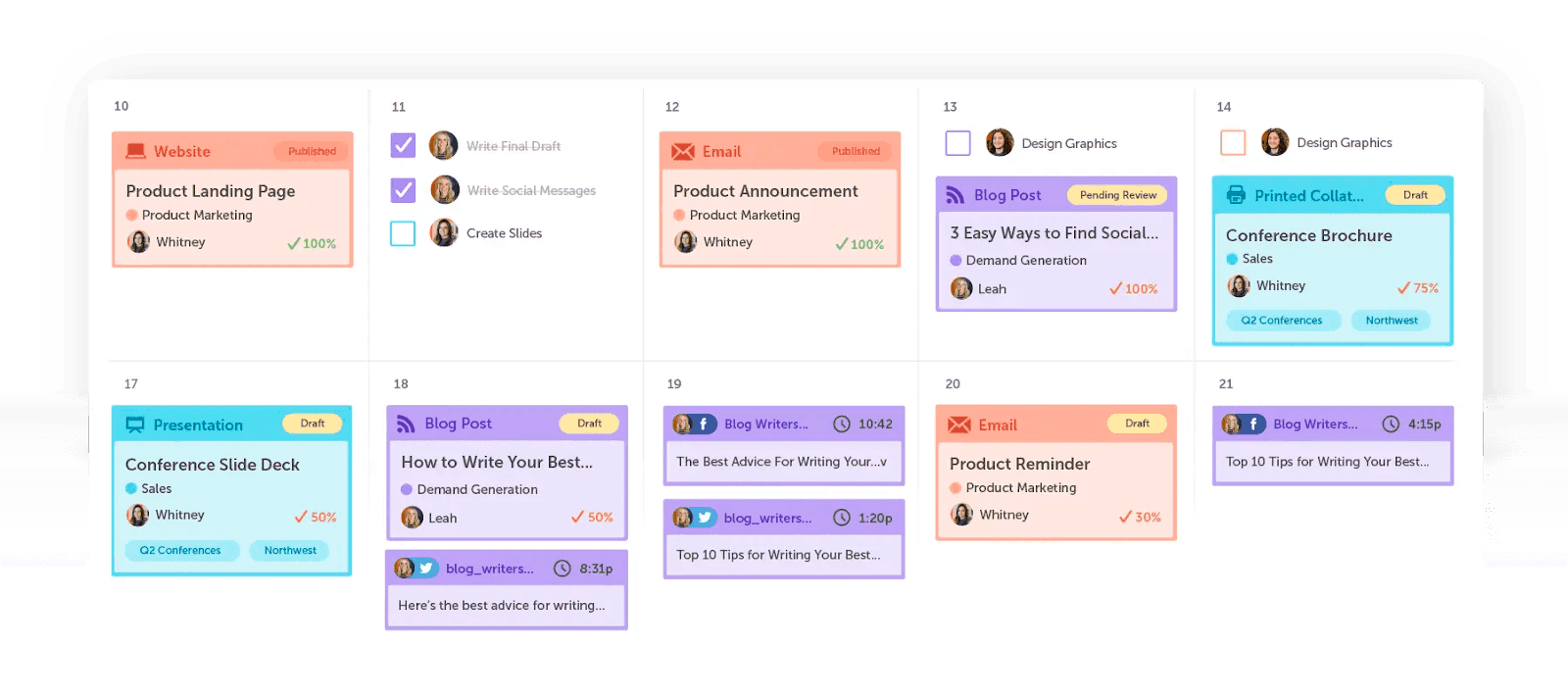This screenshot has width=1568, height=697.
Task: Click the Facebook icon on the 10:42 message
Action: point(704,424)
